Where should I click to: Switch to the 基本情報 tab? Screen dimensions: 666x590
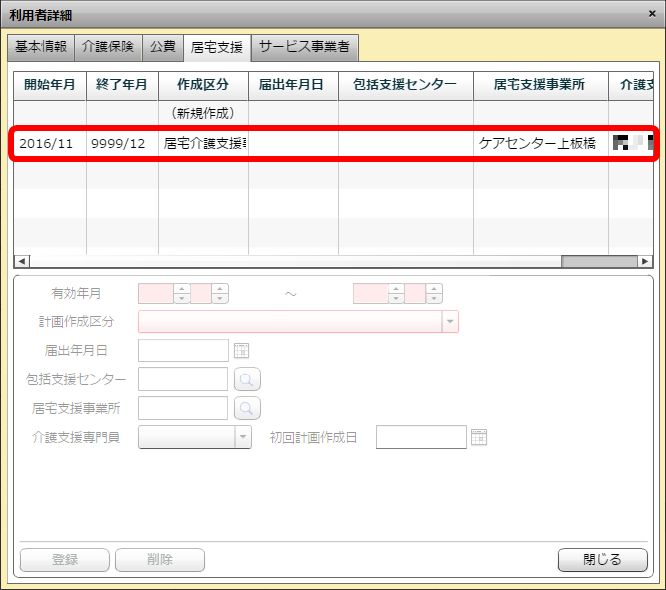pyautogui.click(x=41, y=47)
